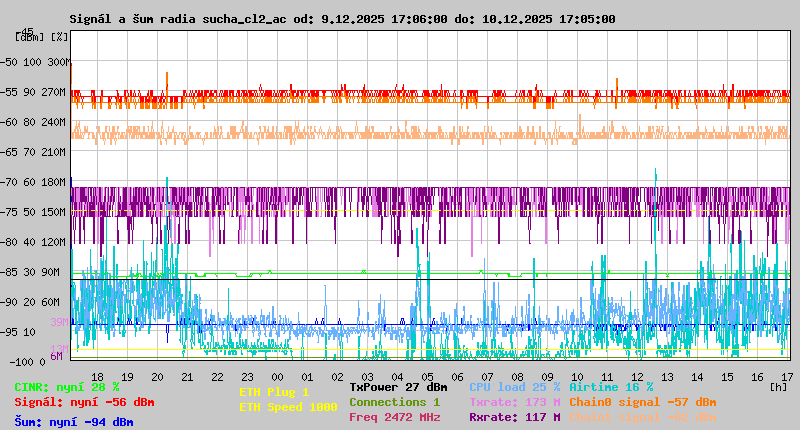Click the purple Rxrate legend label
The image size is (800, 430).
click(x=514, y=417)
